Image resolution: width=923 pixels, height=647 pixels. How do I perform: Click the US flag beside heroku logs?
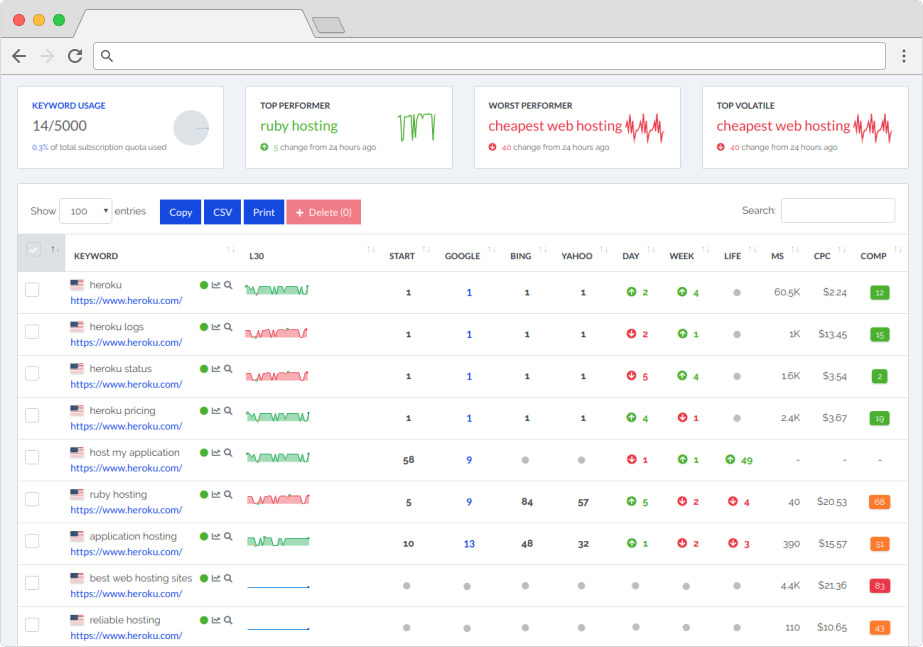click(77, 326)
